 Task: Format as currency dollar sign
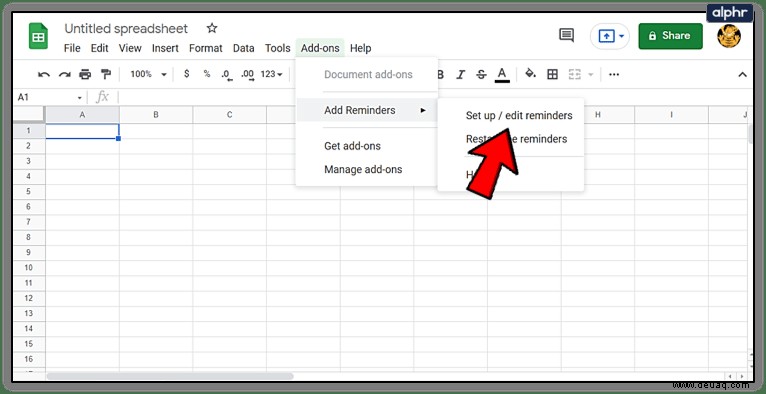(186, 74)
